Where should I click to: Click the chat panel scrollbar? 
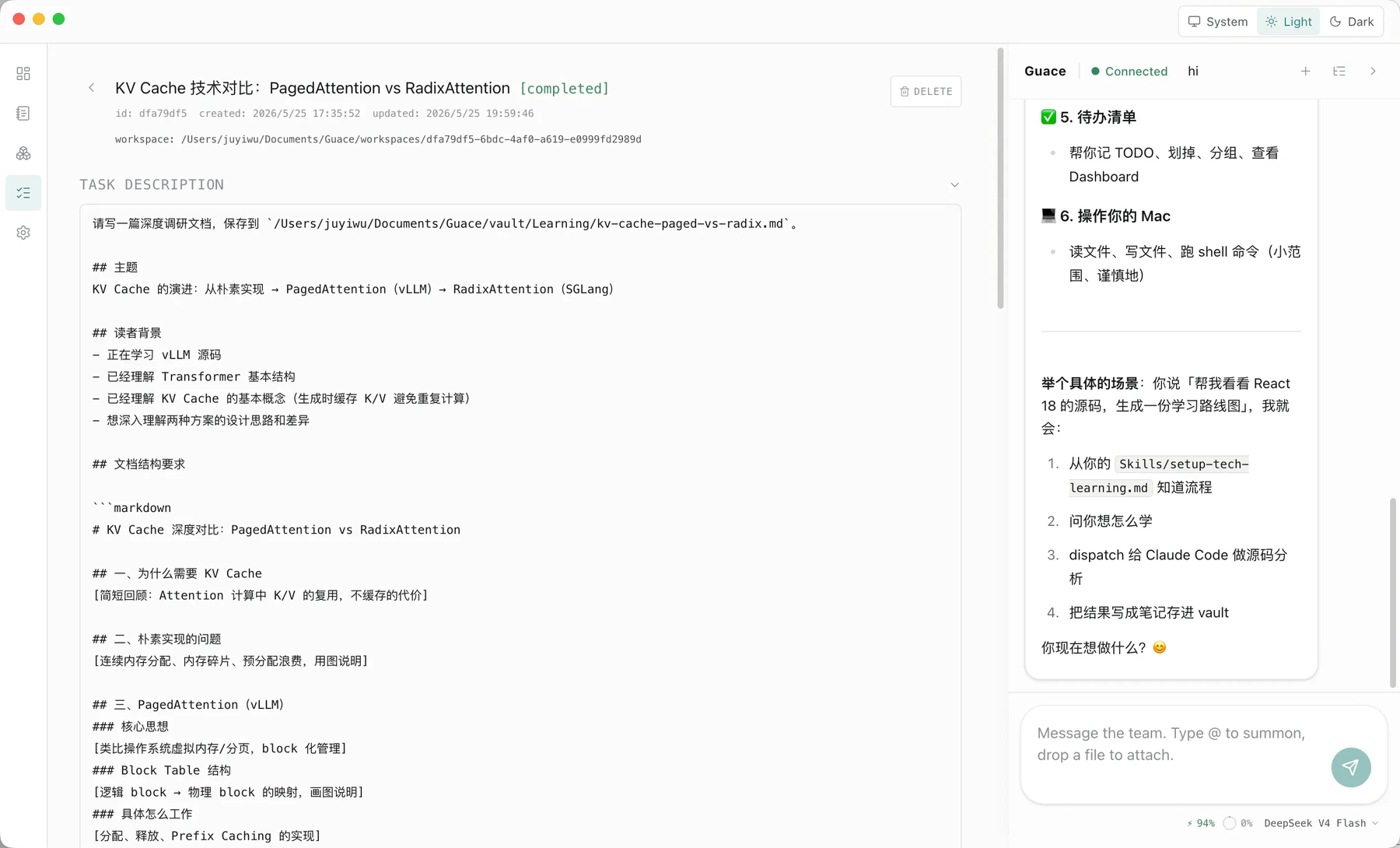point(1393,593)
